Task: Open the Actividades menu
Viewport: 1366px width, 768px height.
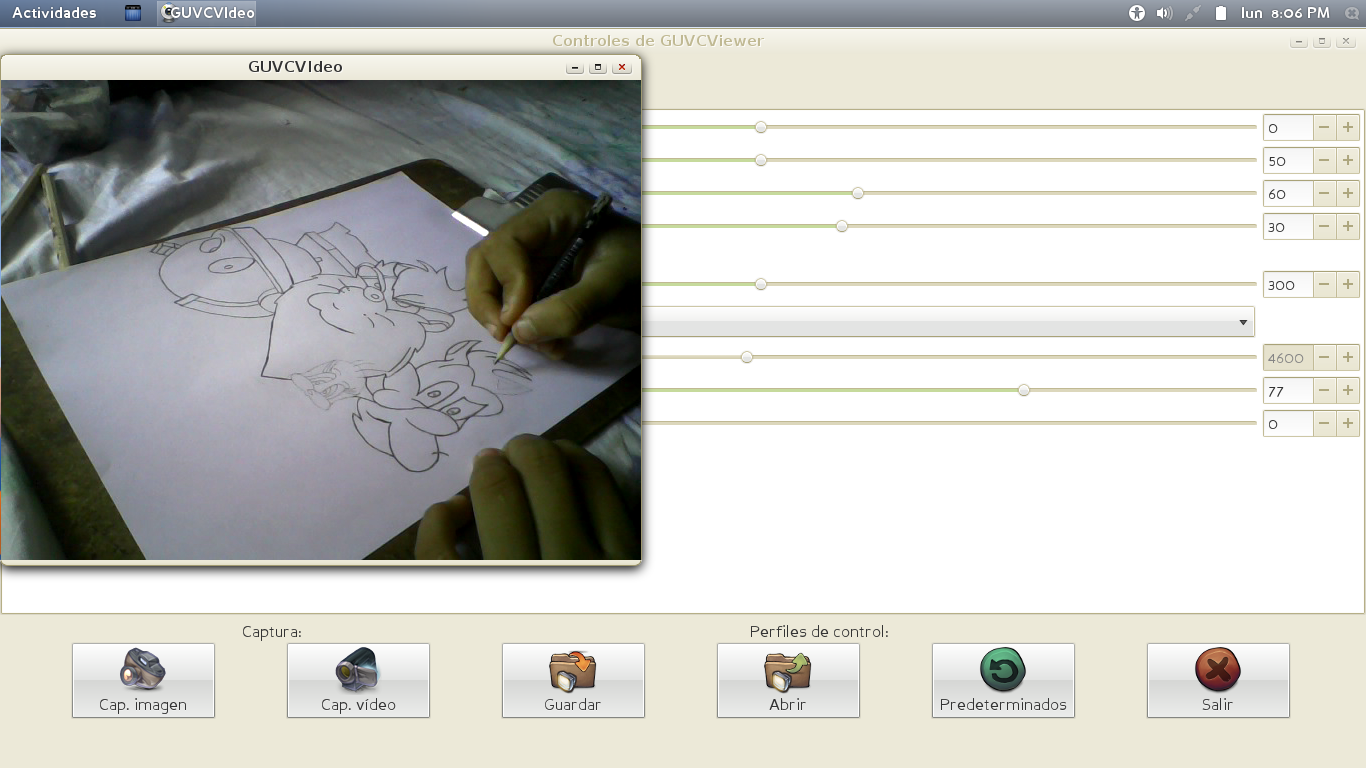Action: (53, 13)
